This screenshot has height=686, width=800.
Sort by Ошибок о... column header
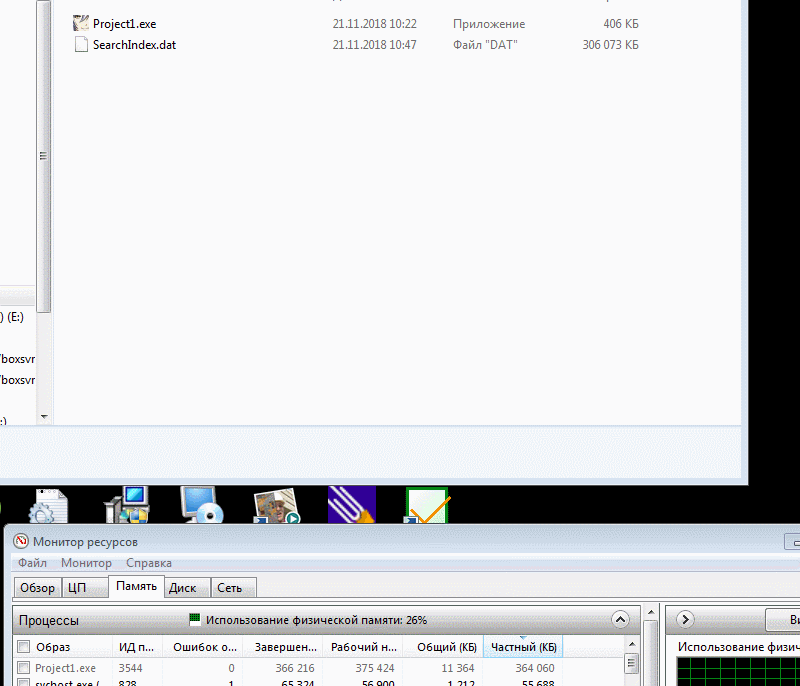(205, 647)
